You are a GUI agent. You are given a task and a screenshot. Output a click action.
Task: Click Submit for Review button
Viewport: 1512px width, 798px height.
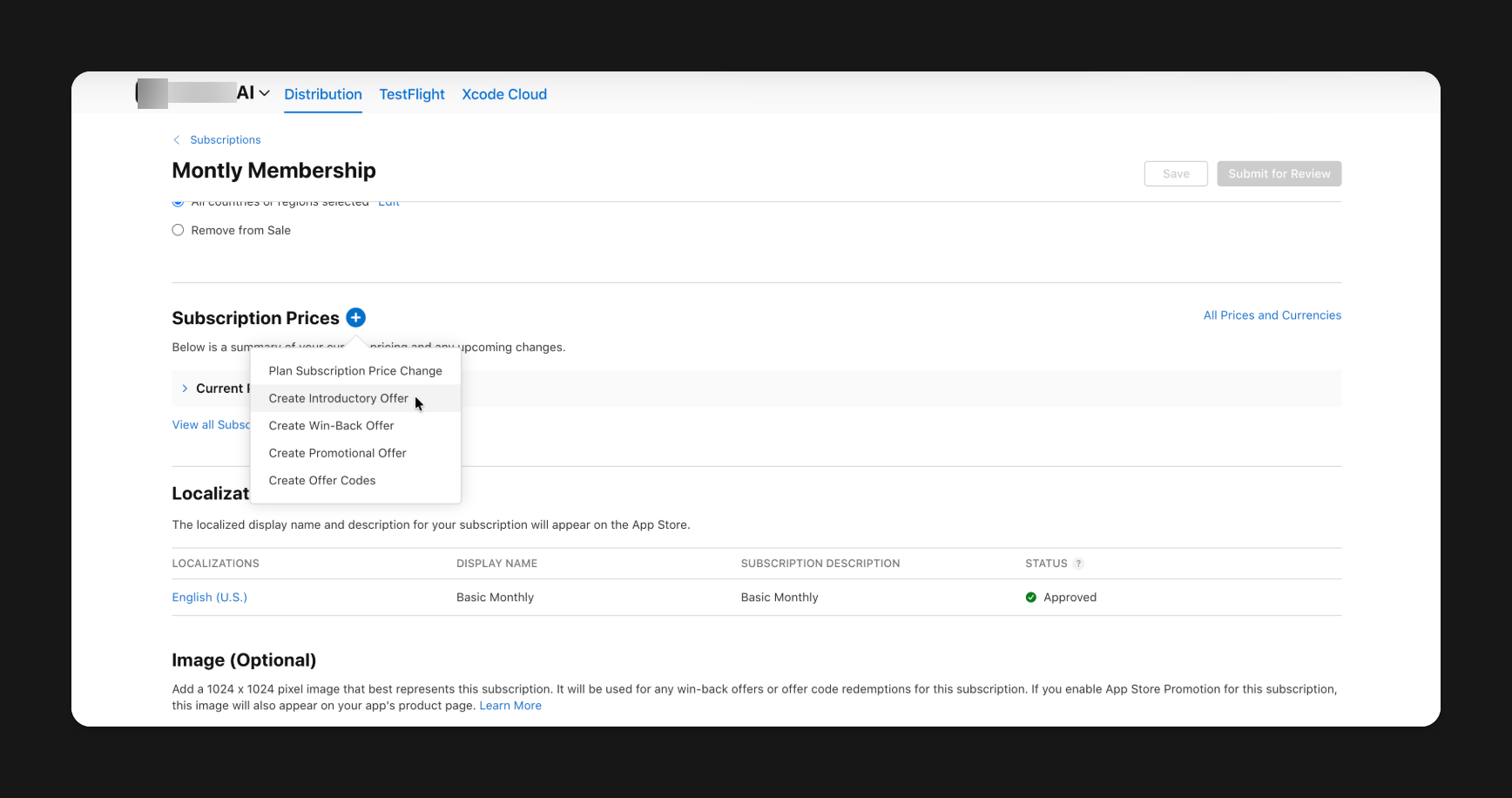coord(1279,173)
